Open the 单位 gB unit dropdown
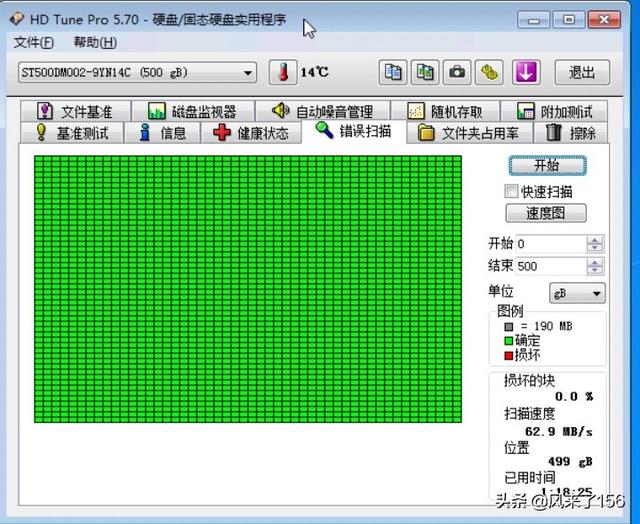Image resolution: width=640 pixels, height=524 pixels. pos(577,293)
